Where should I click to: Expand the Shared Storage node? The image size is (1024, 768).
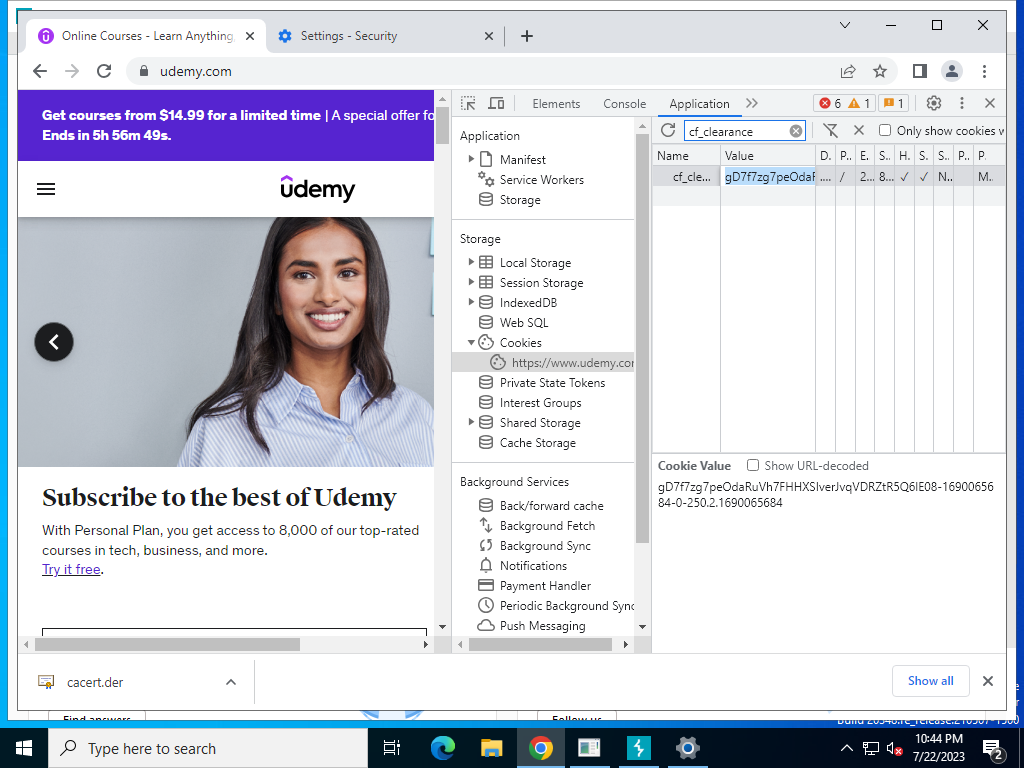click(471, 422)
